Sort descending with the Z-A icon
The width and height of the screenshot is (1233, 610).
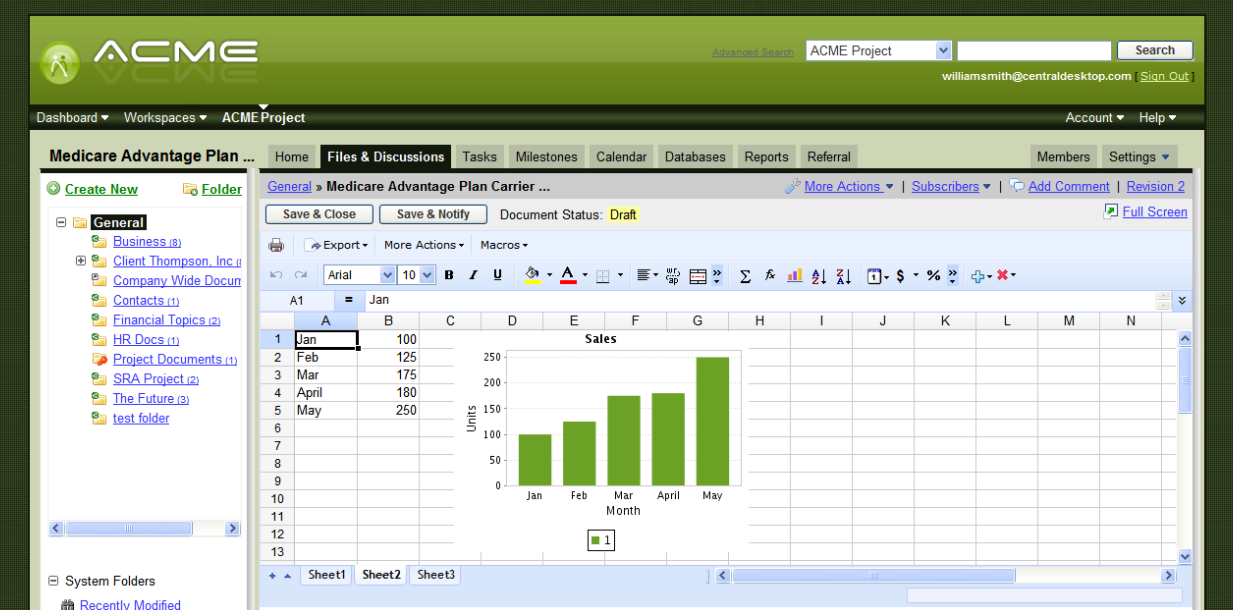point(842,275)
